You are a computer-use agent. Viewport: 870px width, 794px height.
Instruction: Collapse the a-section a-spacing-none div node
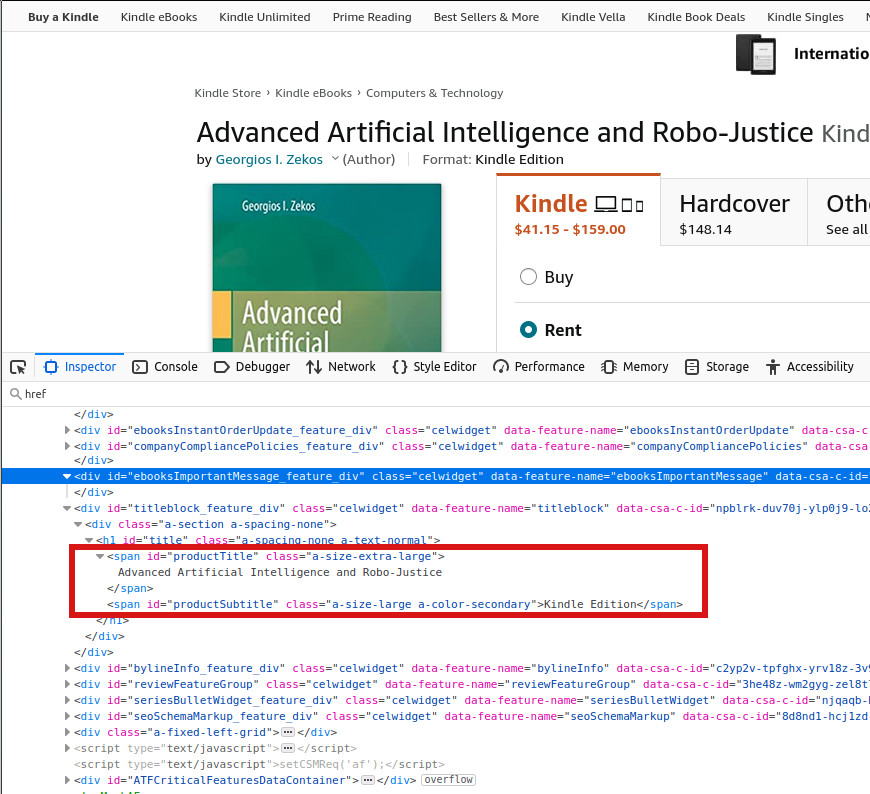(78, 524)
